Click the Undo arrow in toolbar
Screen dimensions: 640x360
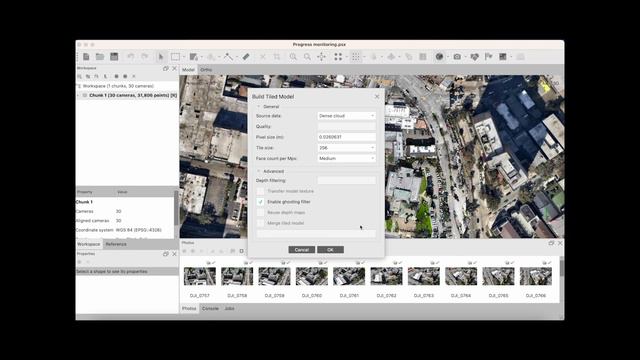click(x=131, y=57)
